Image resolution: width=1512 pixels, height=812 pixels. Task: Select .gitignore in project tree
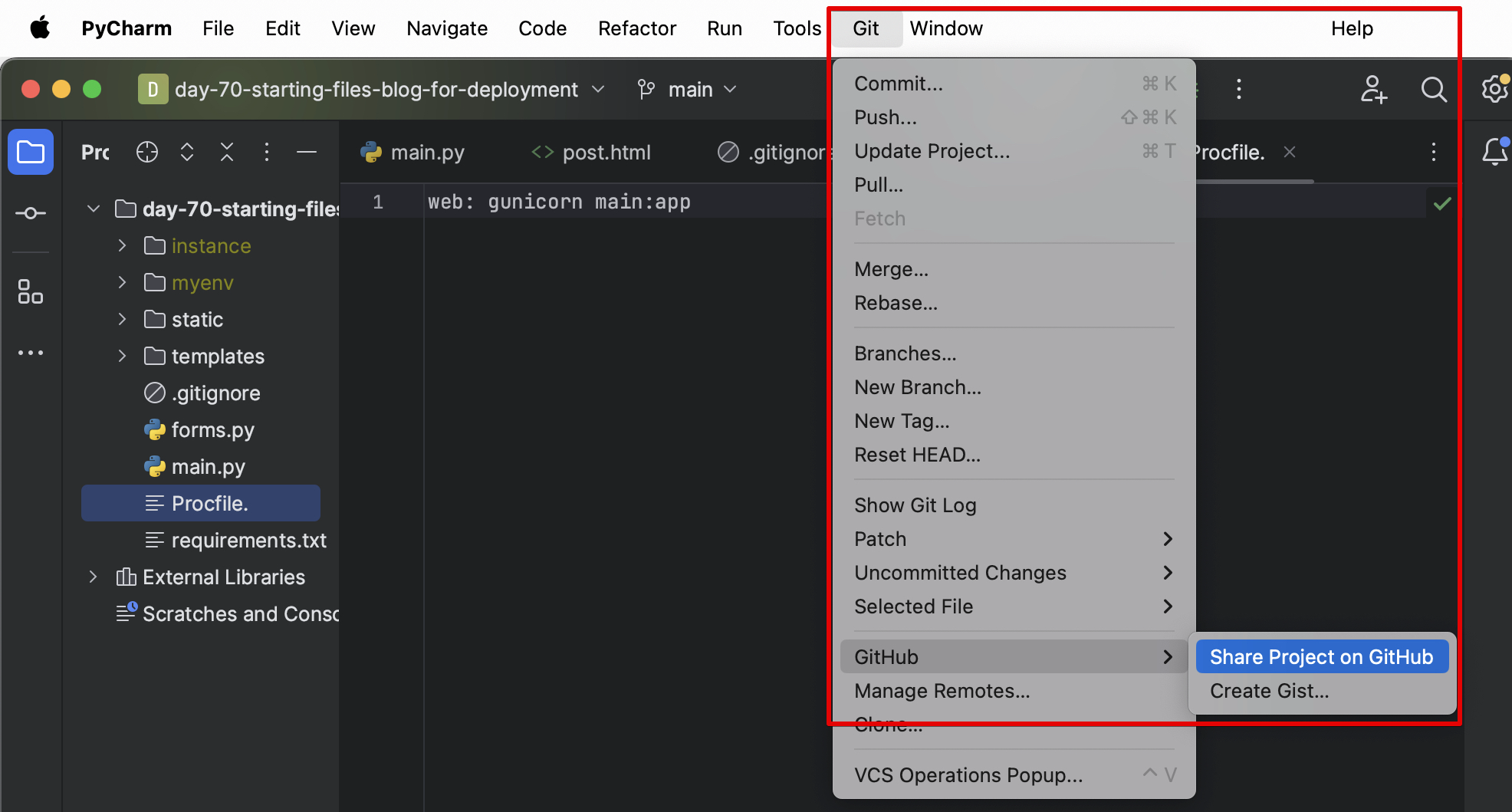201,393
